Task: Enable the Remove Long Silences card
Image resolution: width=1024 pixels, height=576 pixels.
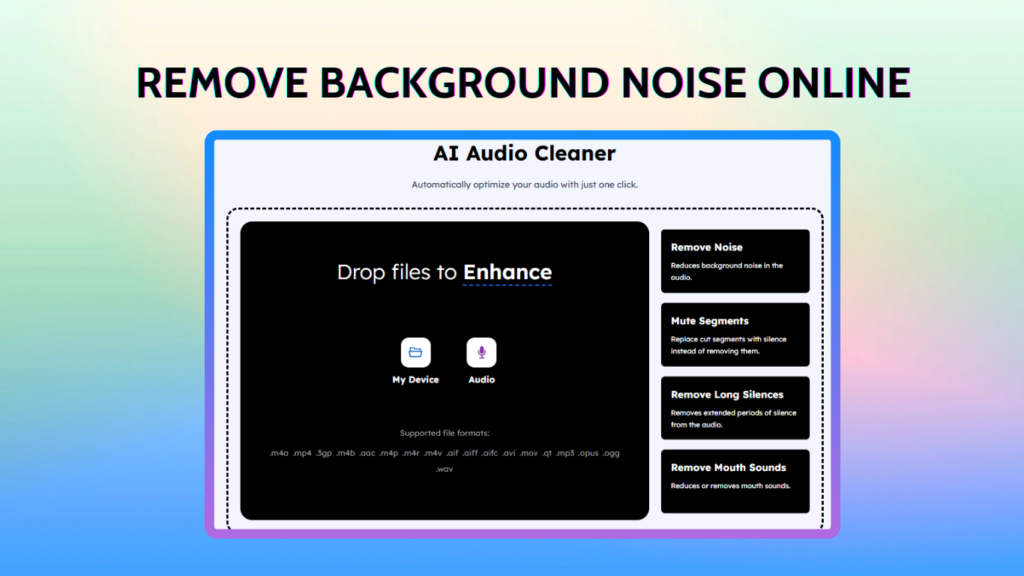Action: click(734, 407)
